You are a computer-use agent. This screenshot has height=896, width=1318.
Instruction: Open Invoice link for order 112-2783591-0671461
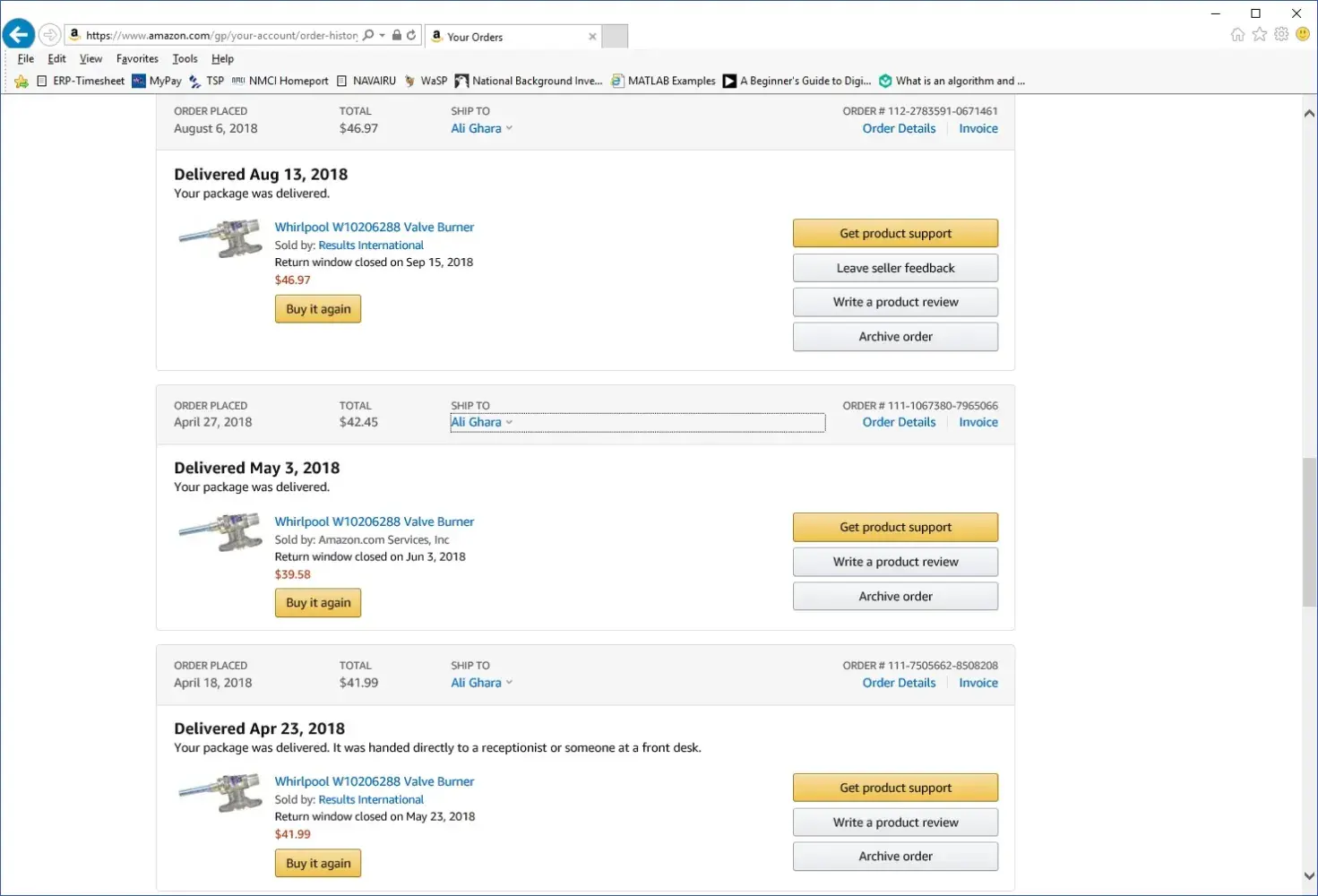[978, 129]
